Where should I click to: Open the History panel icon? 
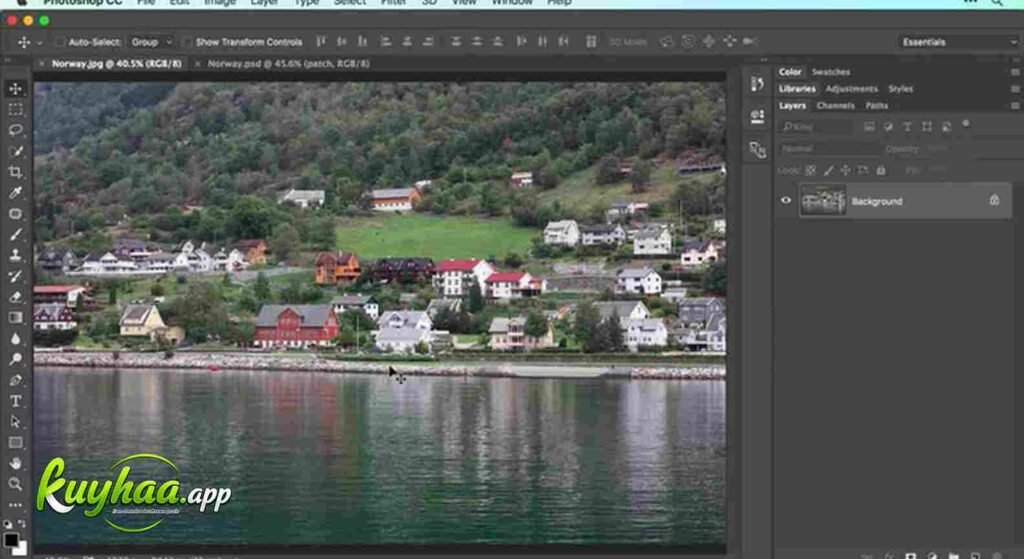tap(757, 84)
